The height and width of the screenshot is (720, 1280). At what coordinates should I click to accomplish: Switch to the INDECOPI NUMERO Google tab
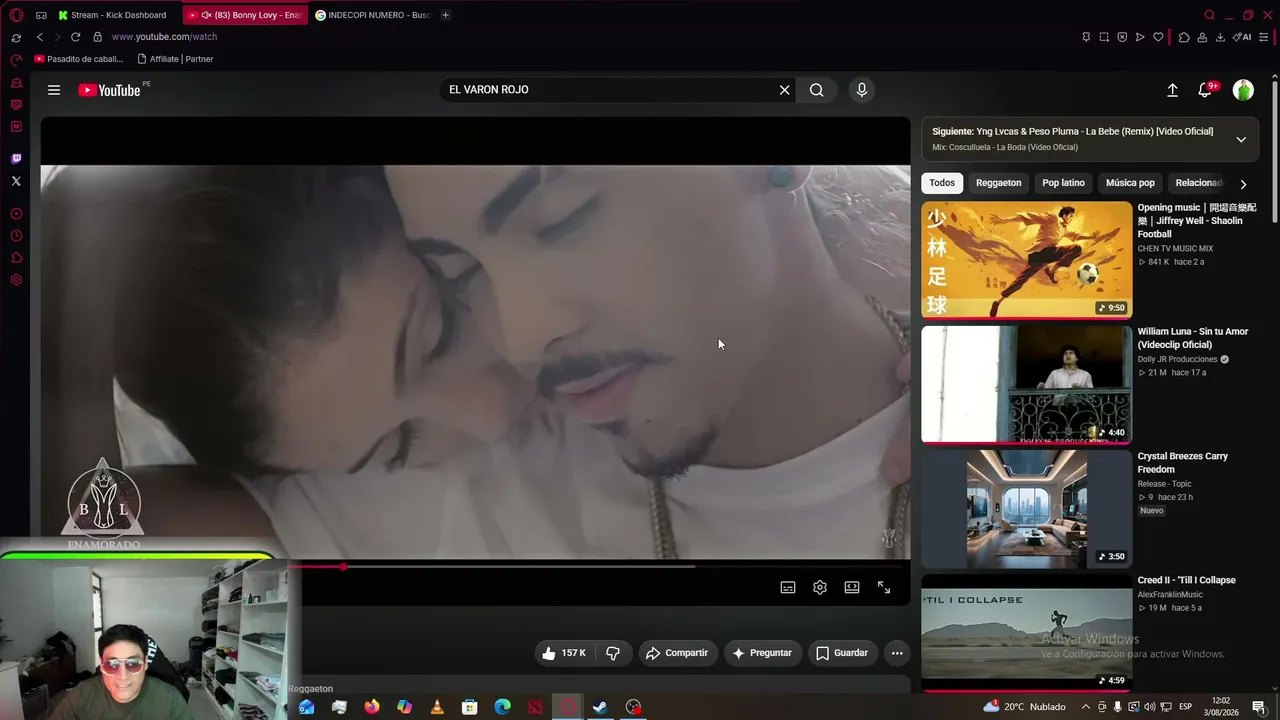[372, 15]
